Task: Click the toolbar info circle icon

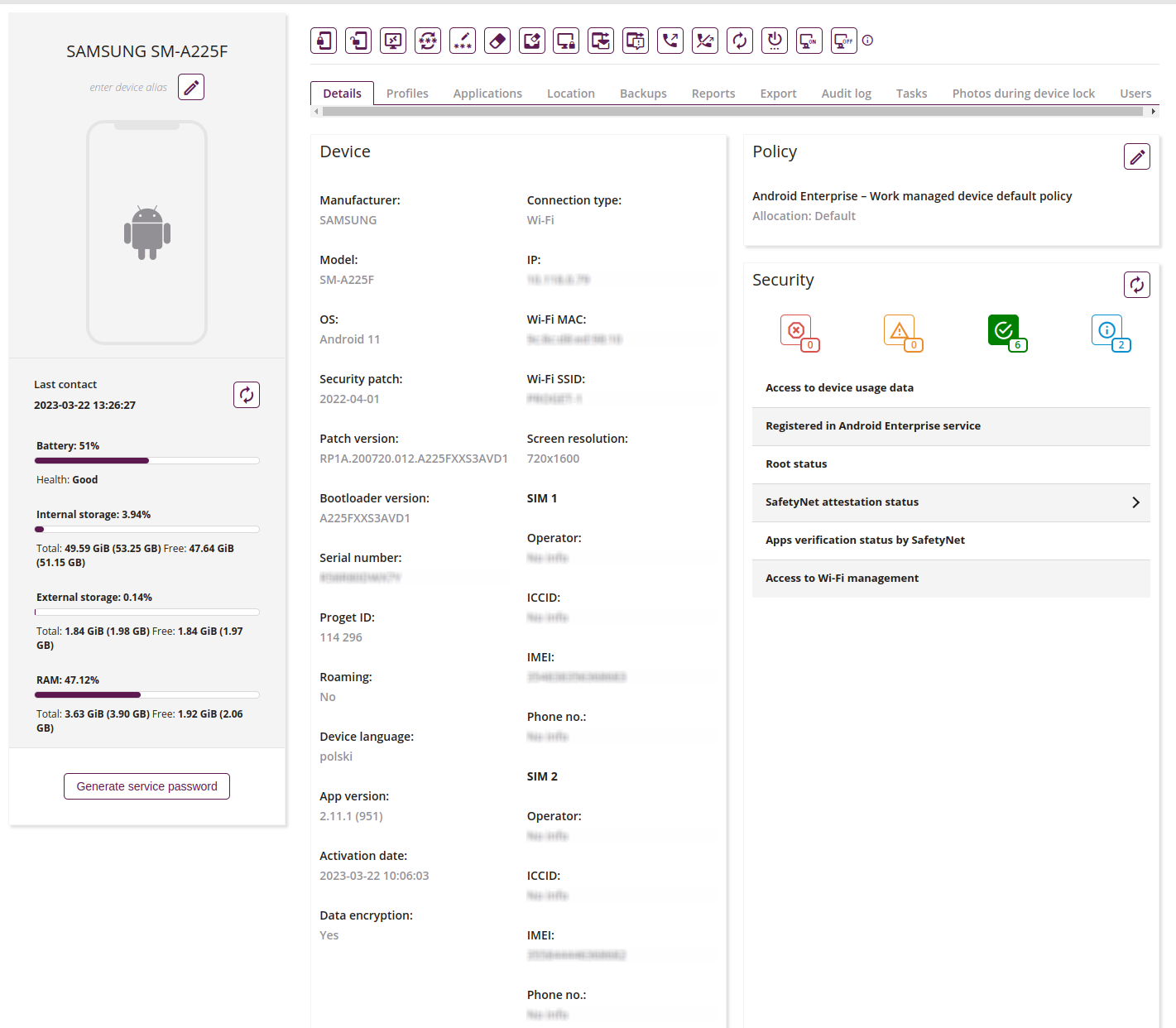Action: point(867,40)
